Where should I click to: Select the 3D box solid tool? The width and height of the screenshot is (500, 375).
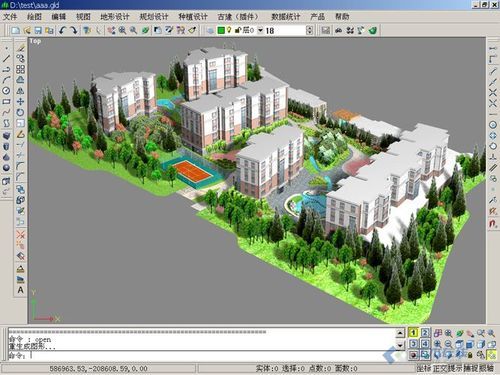pyautogui.click(x=6, y=136)
